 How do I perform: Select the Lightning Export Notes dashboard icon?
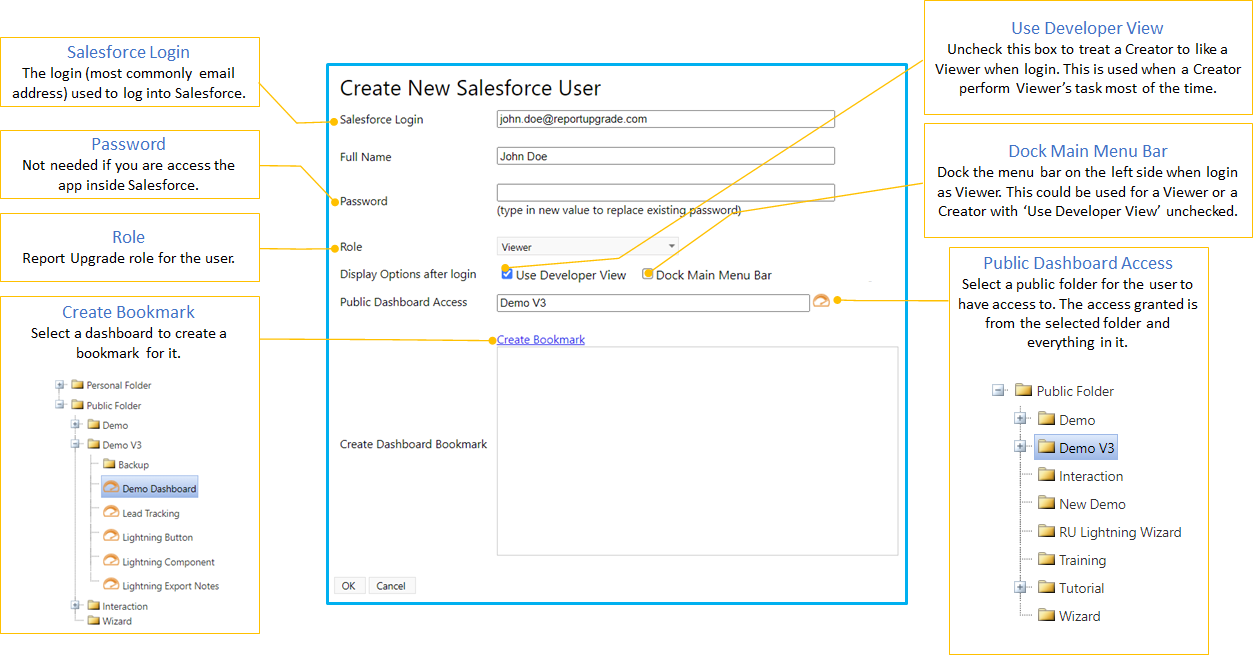111,585
